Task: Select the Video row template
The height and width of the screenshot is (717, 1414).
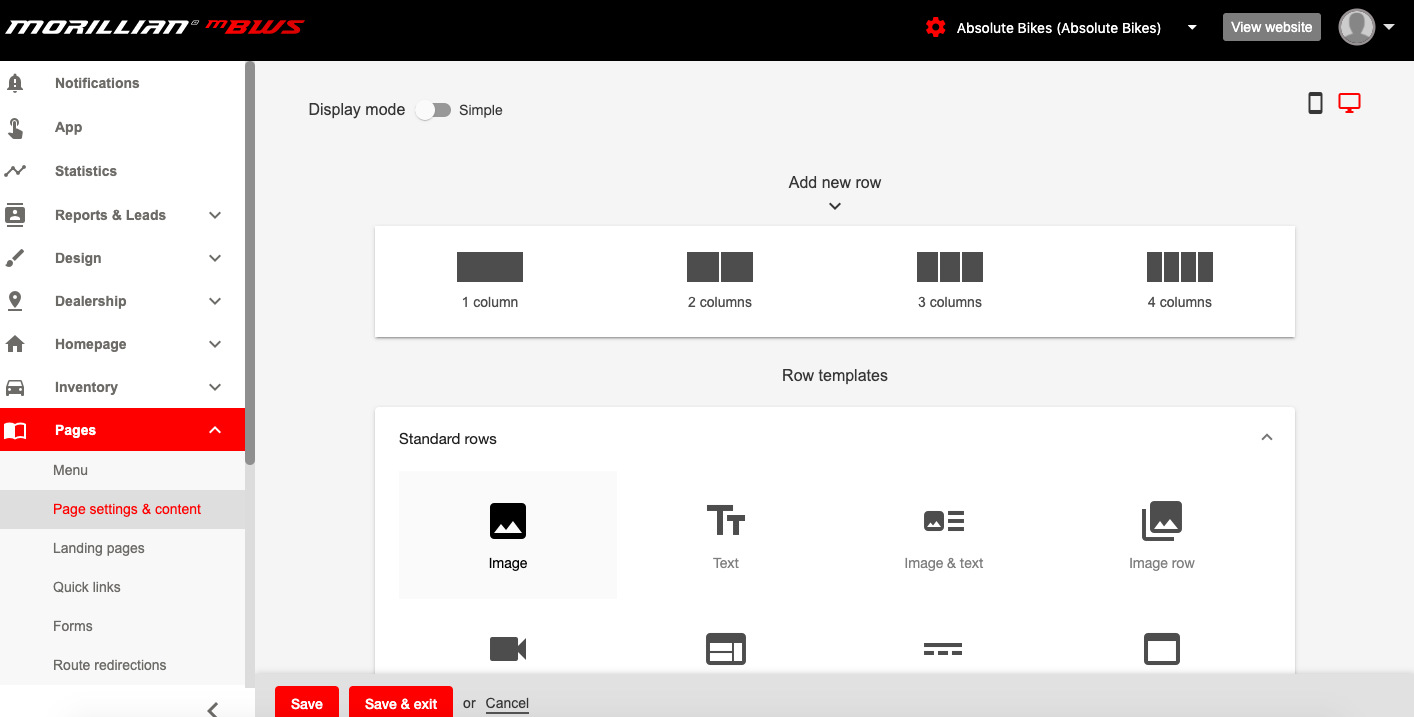Action: coord(508,649)
